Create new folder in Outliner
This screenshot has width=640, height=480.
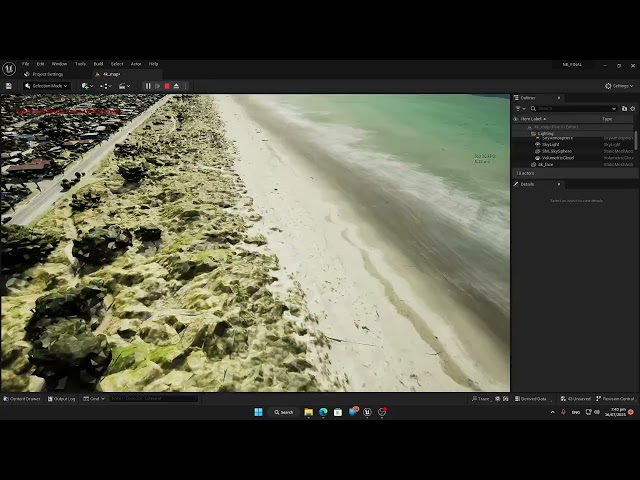coord(624,109)
